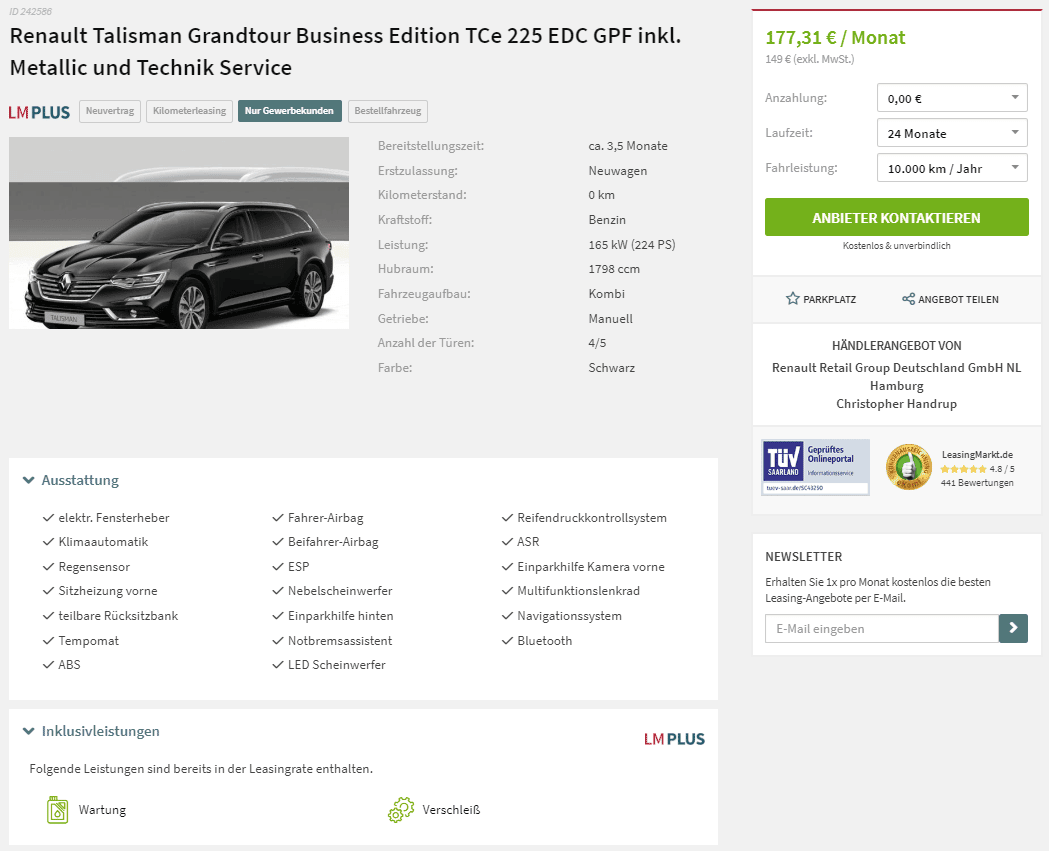The height and width of the screenshot is (851, 1049).
Task: Submit newsletter with the arrow button
Action: coord(1013,628)
